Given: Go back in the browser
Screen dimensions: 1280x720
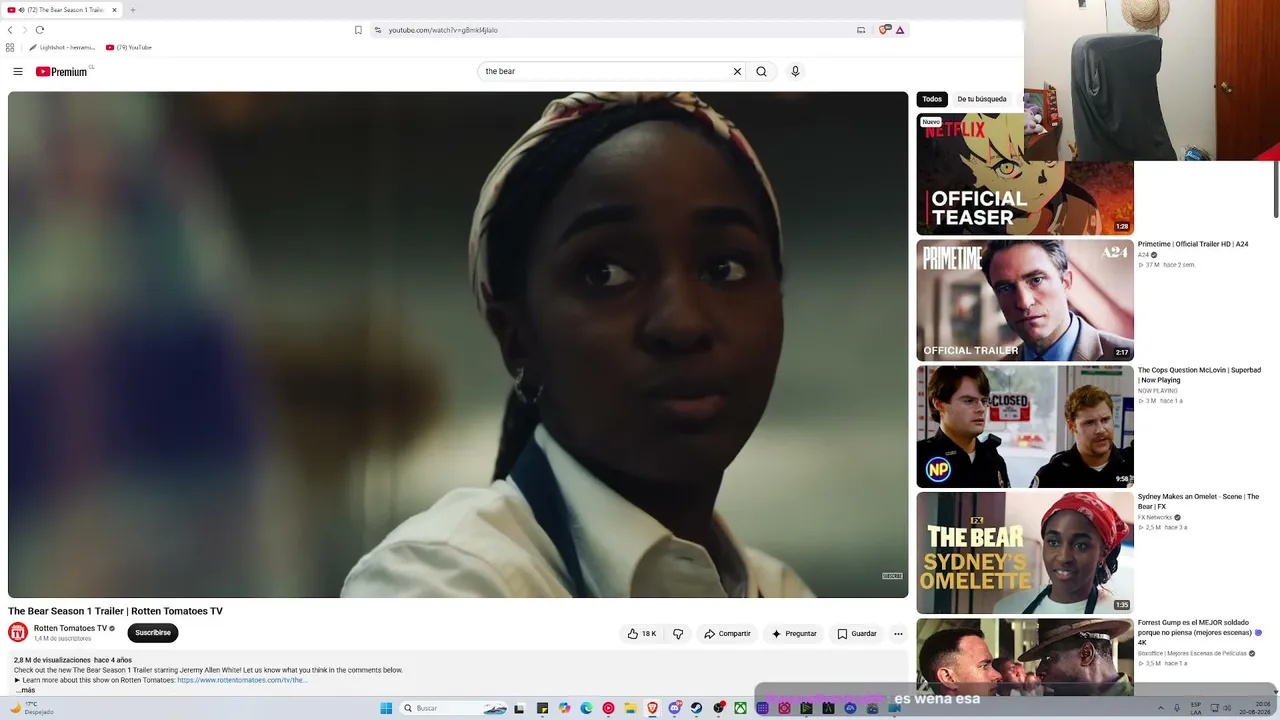Looking at the screenshot, I should pyautogui.click(x=10, y=30).
